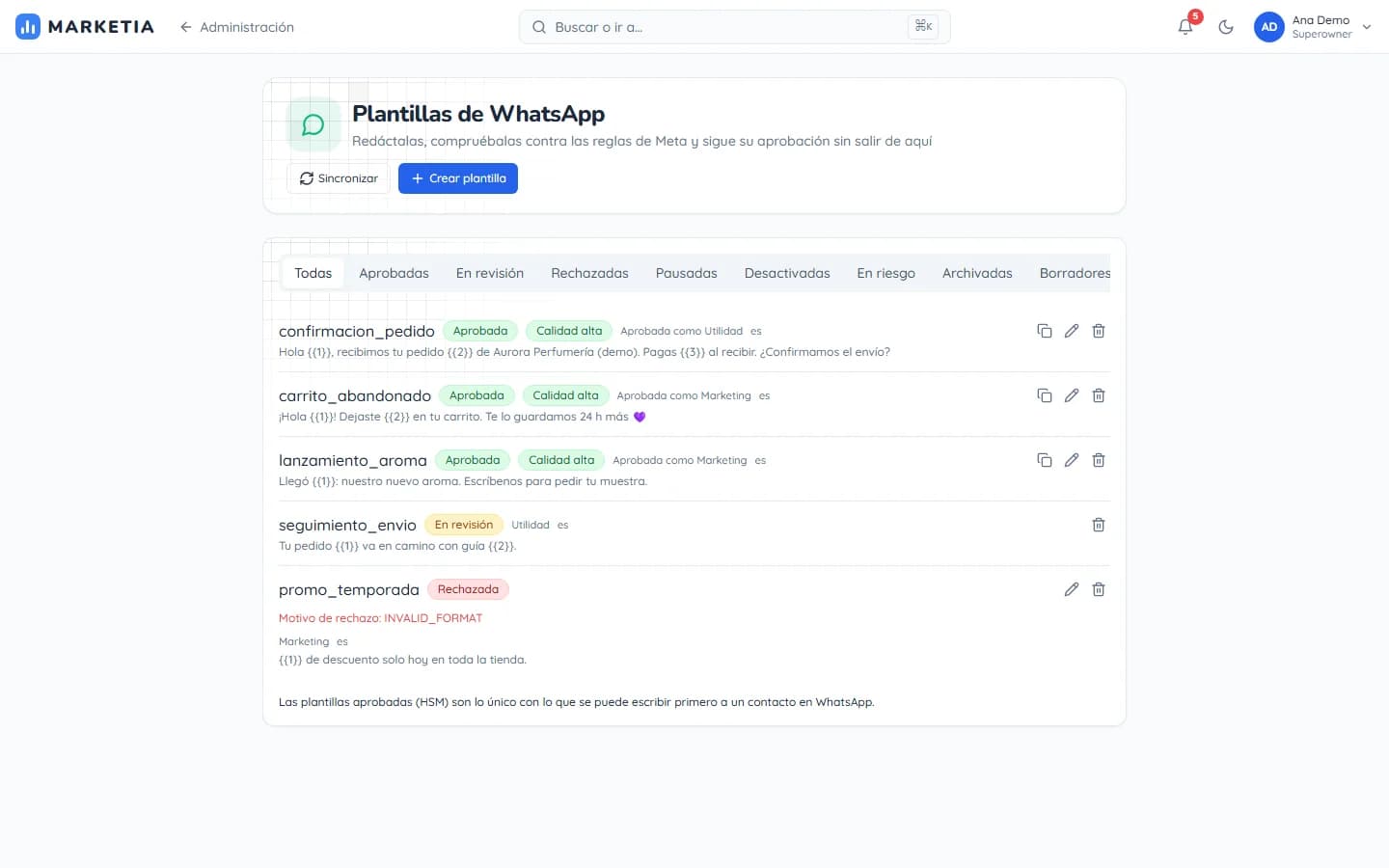The width and height of the screenshot is (1389, 868).
Task: Click the confirmacion_pedido template name
Action: pos(357,331)
